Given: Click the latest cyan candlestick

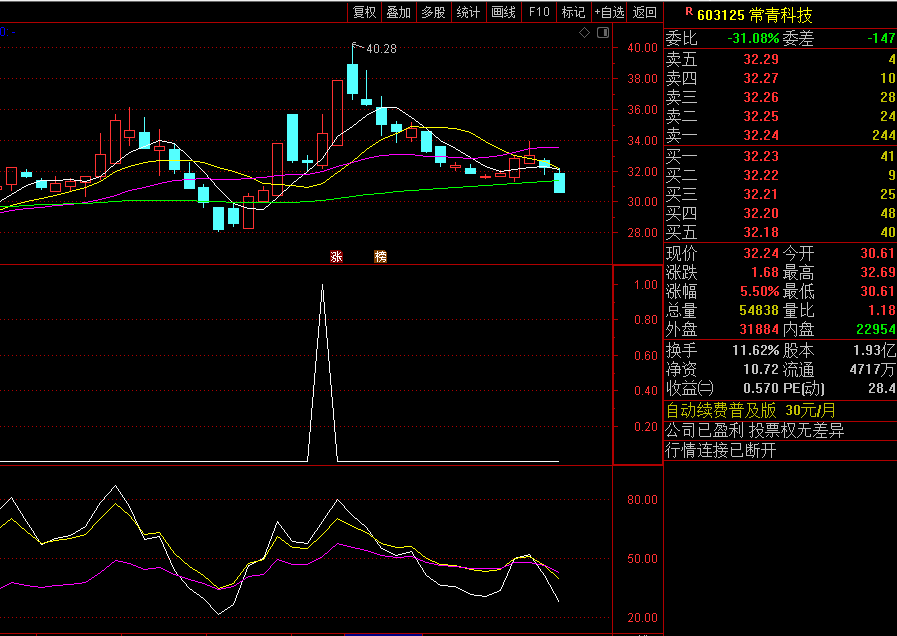Looking at the screenshot, I should pyautogui.click(x=559, y=182).
